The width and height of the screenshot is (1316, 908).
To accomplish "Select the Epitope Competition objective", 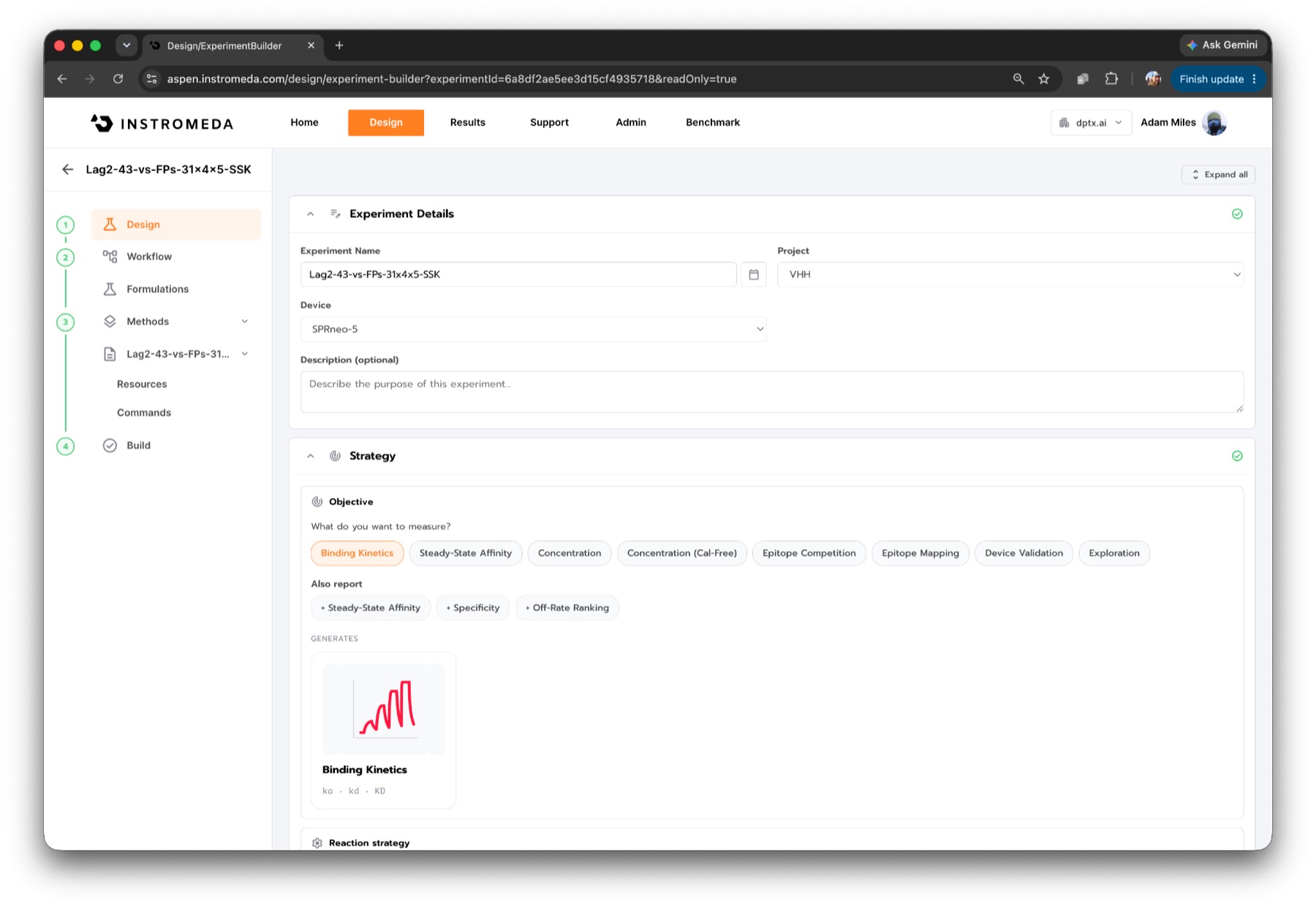I will [x=809, y=553].
